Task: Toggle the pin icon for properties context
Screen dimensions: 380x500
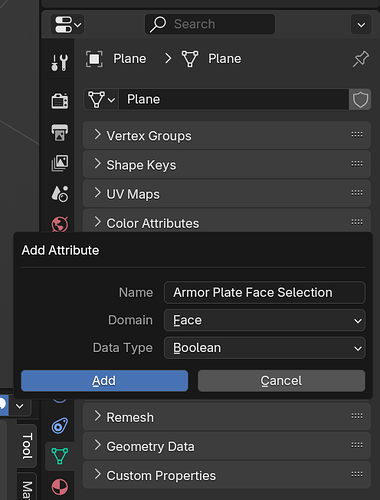Action: (x=361, y=59)
